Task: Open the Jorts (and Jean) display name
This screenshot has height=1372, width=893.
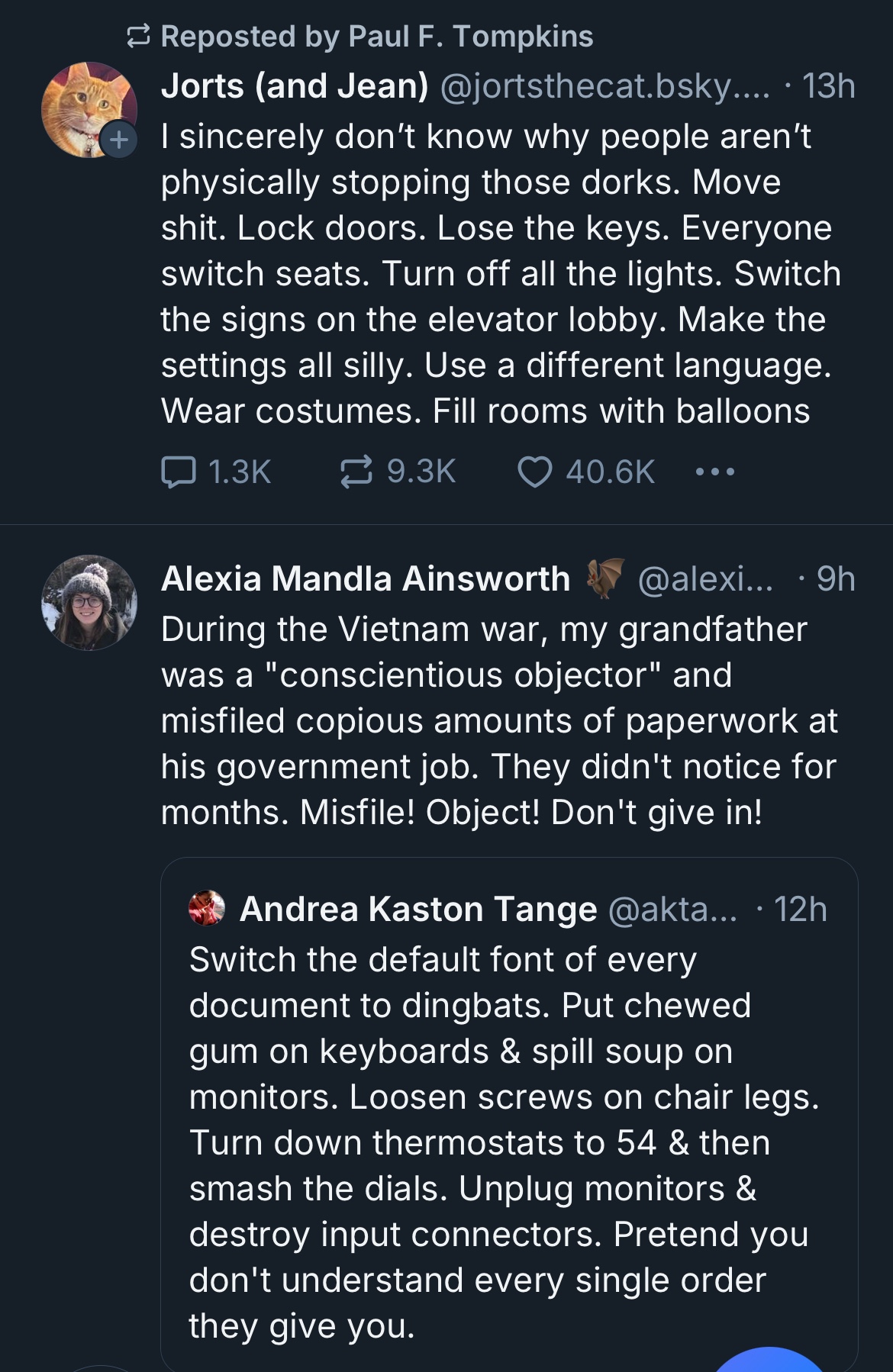Action: pyautogui.click(x=295, y=86)
